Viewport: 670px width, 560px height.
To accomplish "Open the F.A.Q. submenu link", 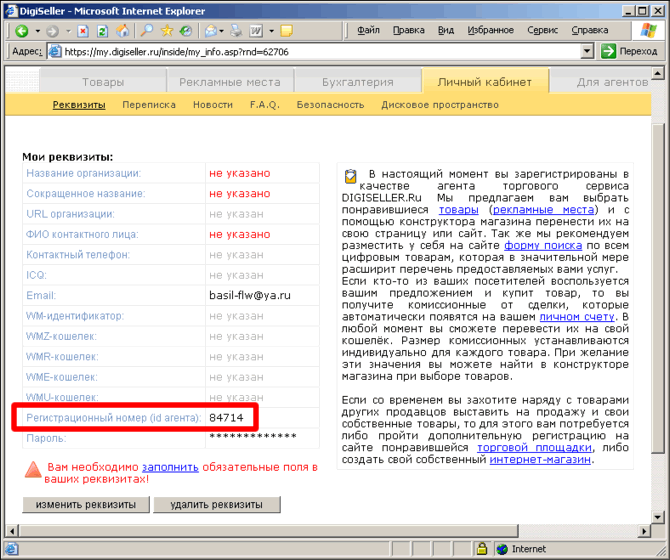I will coord(265,105).
